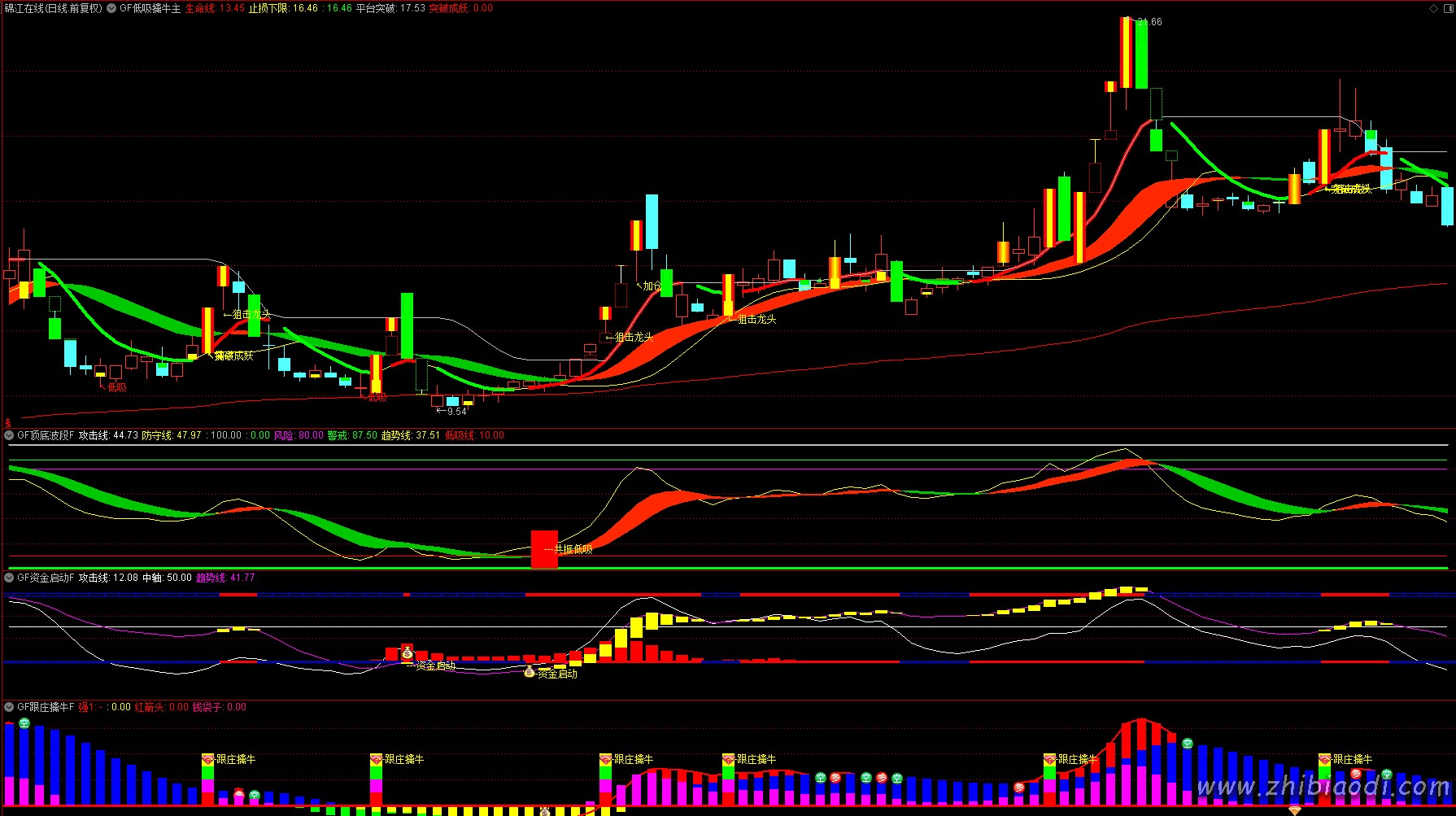Screen dimensions: 1456x816
Task: Click the 攻击线 12.08 label in 资金启动 panel
Action: 108,578
